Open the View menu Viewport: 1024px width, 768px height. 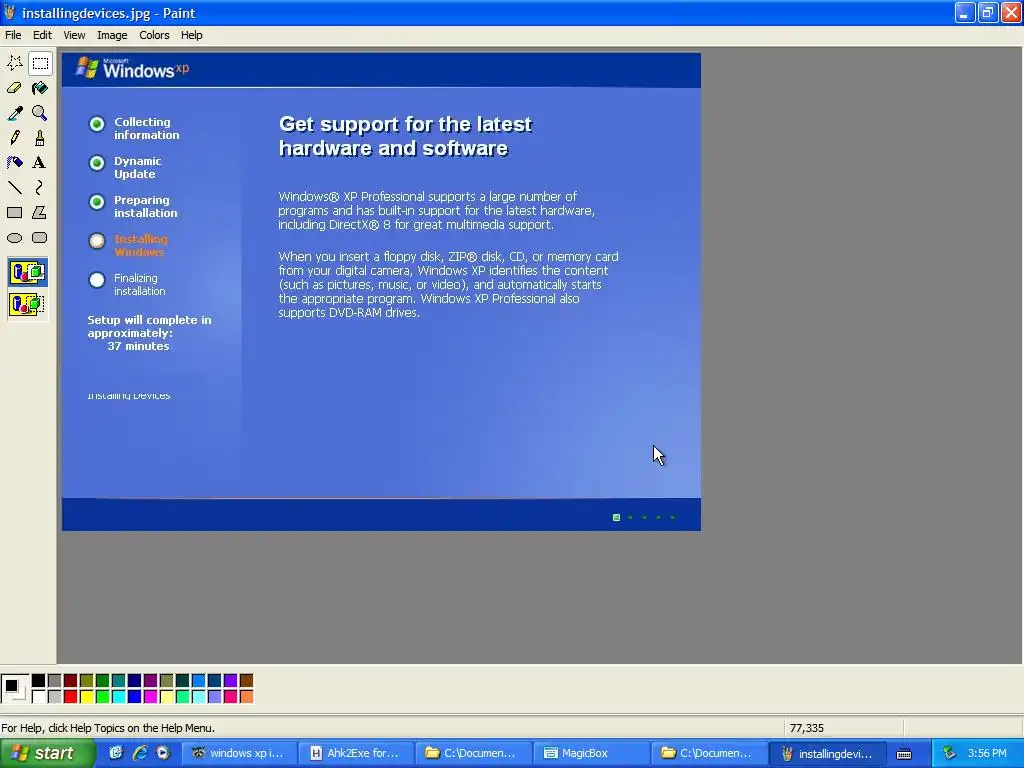click(x=74, y=35)
